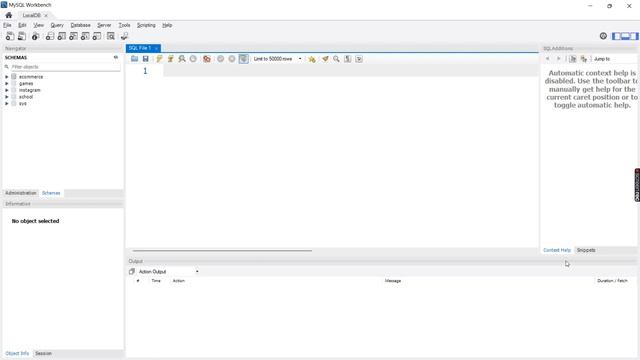Create a new stored procedure via toolbar icon

[x=85, y=36]
